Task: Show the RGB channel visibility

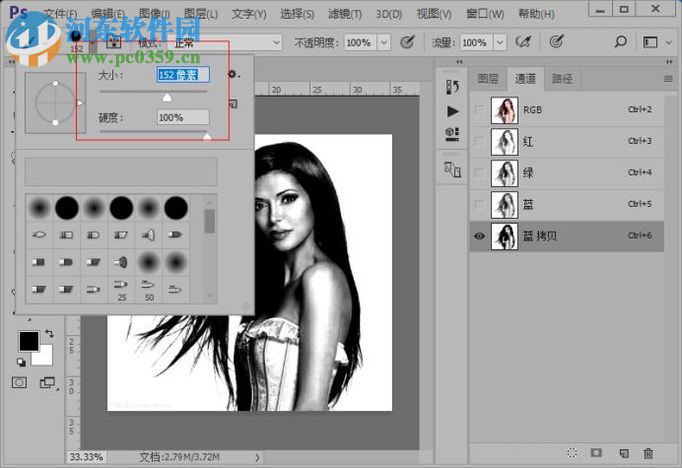Action: tap(480, 109)
